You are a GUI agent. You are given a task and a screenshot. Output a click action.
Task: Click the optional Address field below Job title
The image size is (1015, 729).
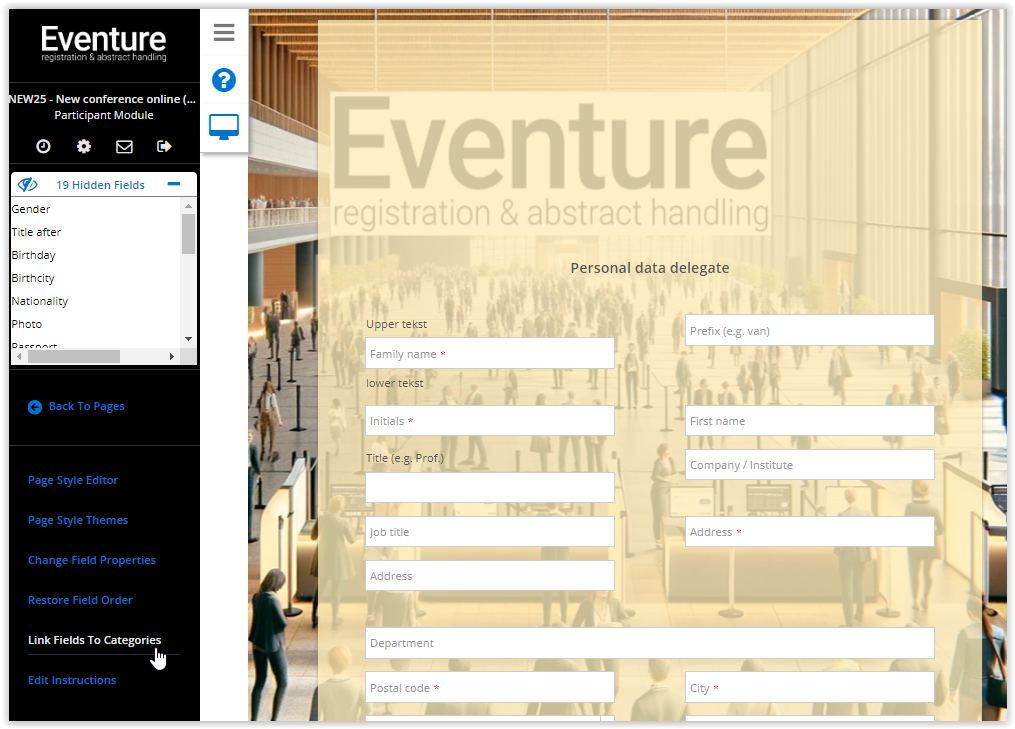click(x=489, y=576)
